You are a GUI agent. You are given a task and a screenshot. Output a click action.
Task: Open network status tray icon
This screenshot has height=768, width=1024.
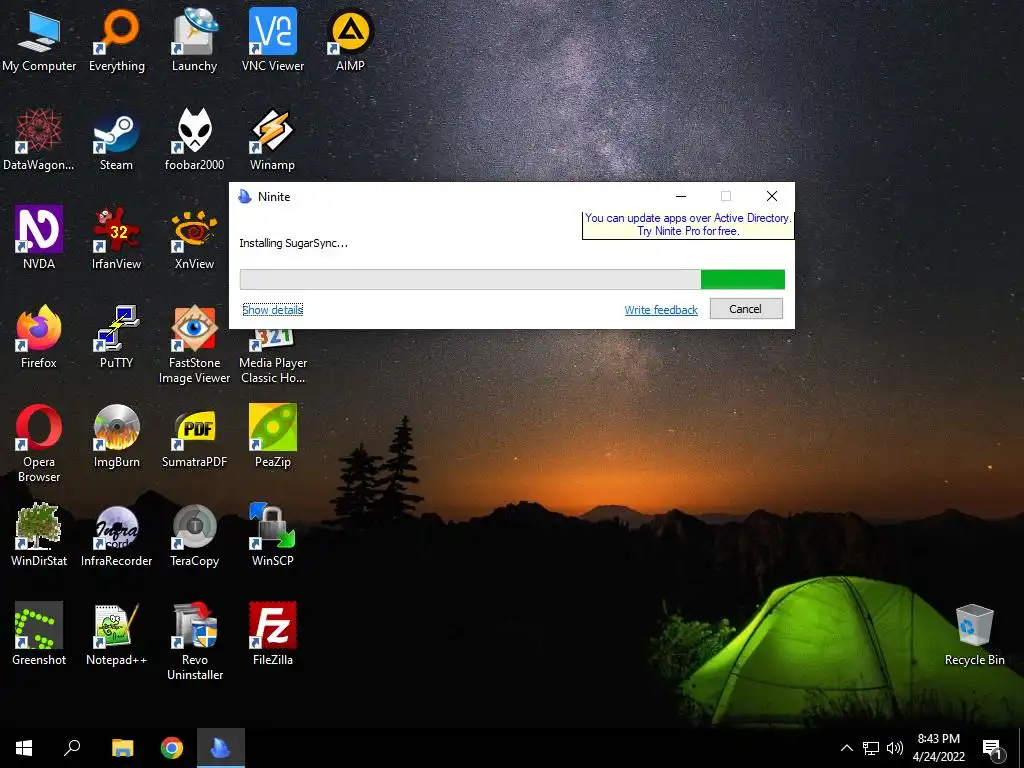tap(871, 748)
